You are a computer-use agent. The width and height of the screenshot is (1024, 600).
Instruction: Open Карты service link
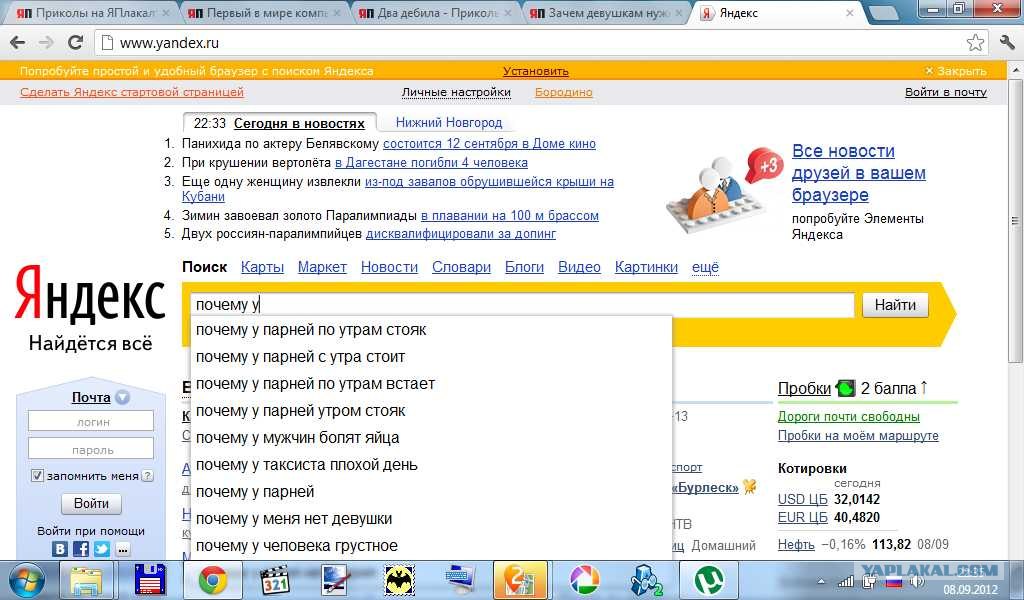point(263,267)
